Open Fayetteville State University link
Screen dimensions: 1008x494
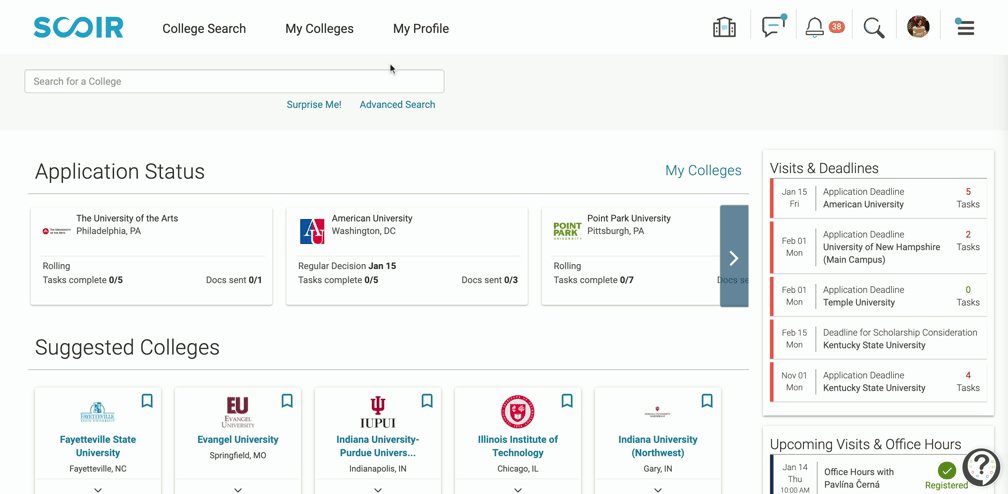pos(98,446)
